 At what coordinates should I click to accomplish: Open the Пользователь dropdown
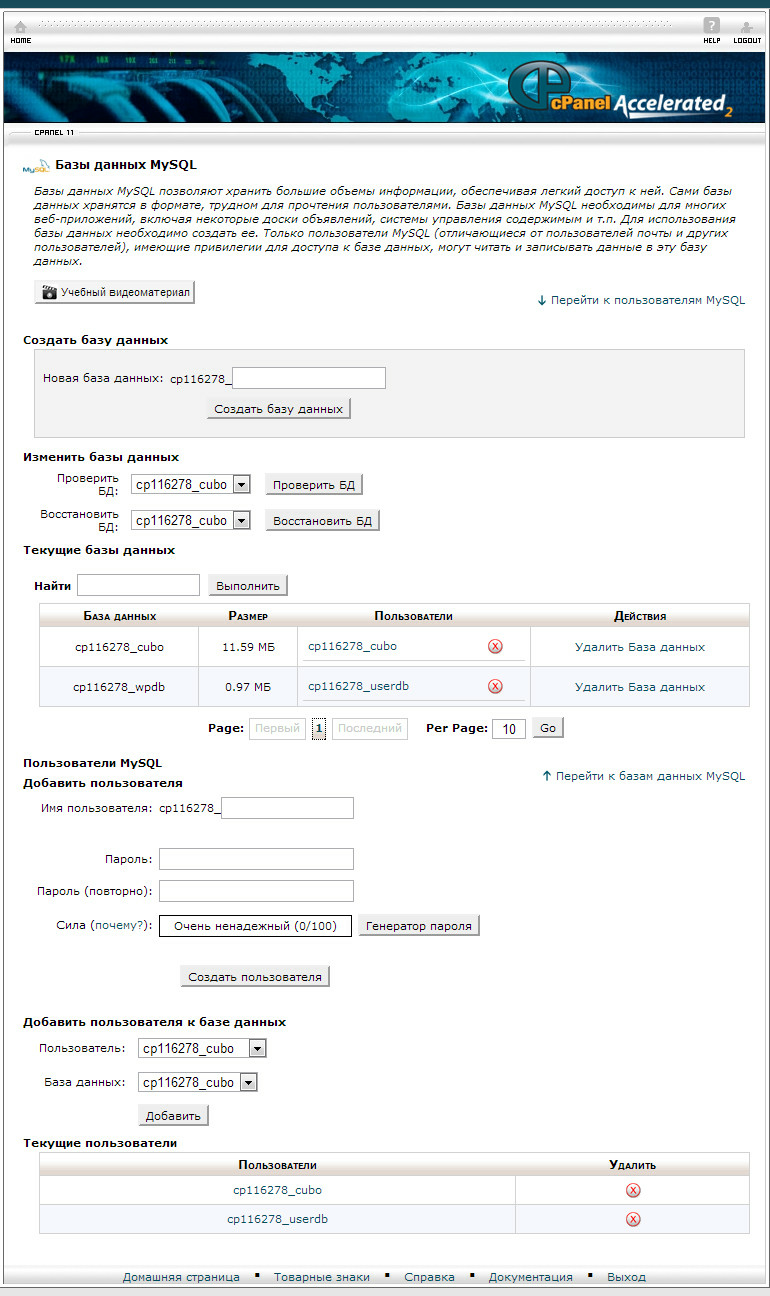(x=202, y=1049)
